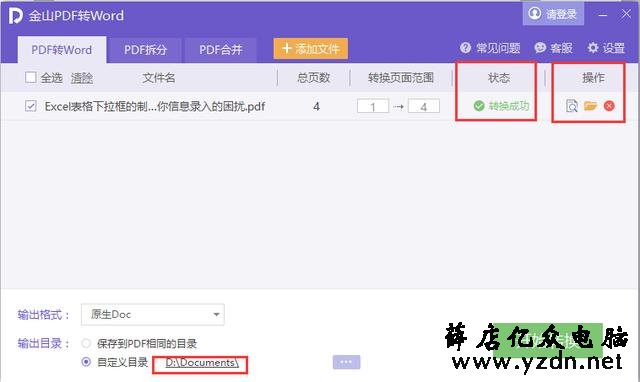Screen dimensions: 640x382
Task: Click the Kingsoft PDF app logo icon
Action: coord(15,16)
